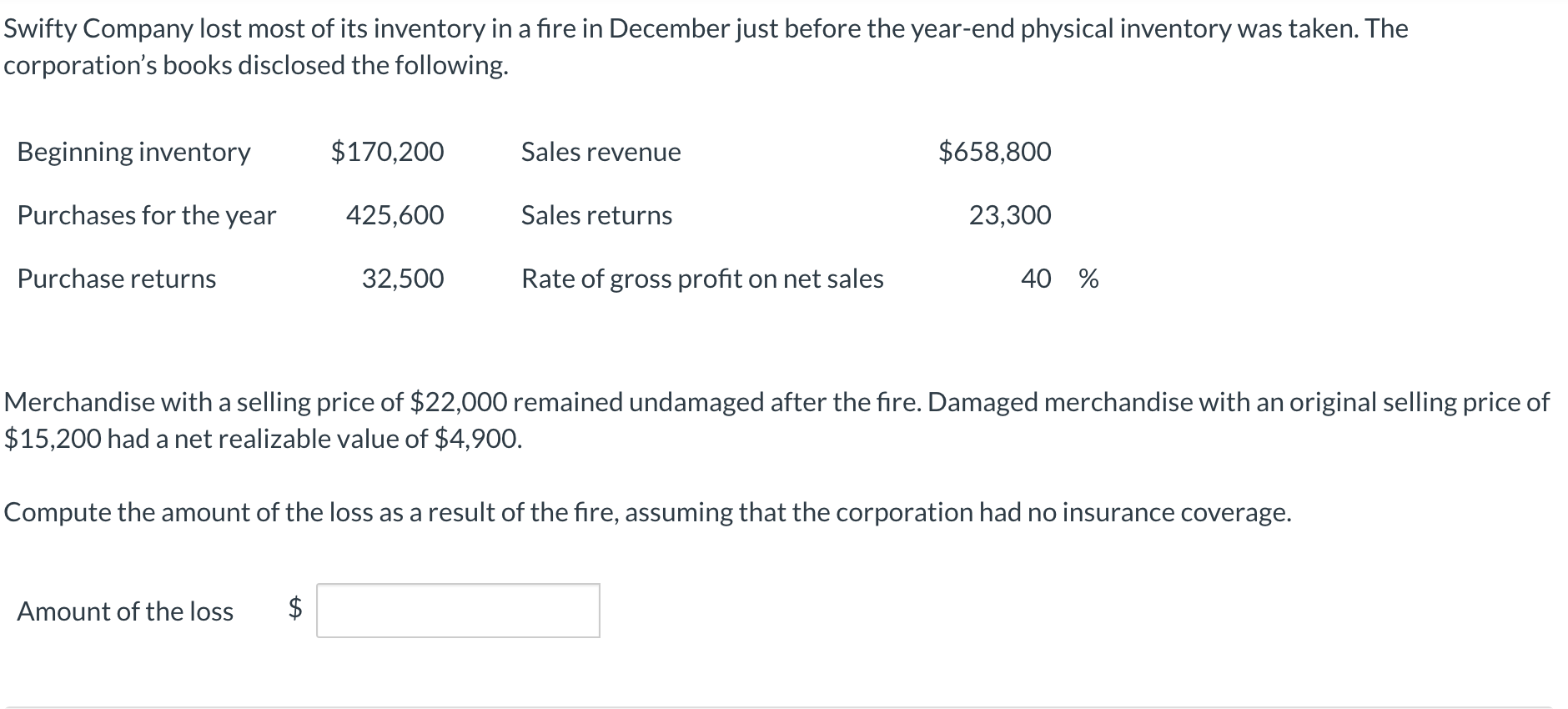
Task: Click the Amount of the loss label
Action: pyautogui.click(x=125, y=611)
